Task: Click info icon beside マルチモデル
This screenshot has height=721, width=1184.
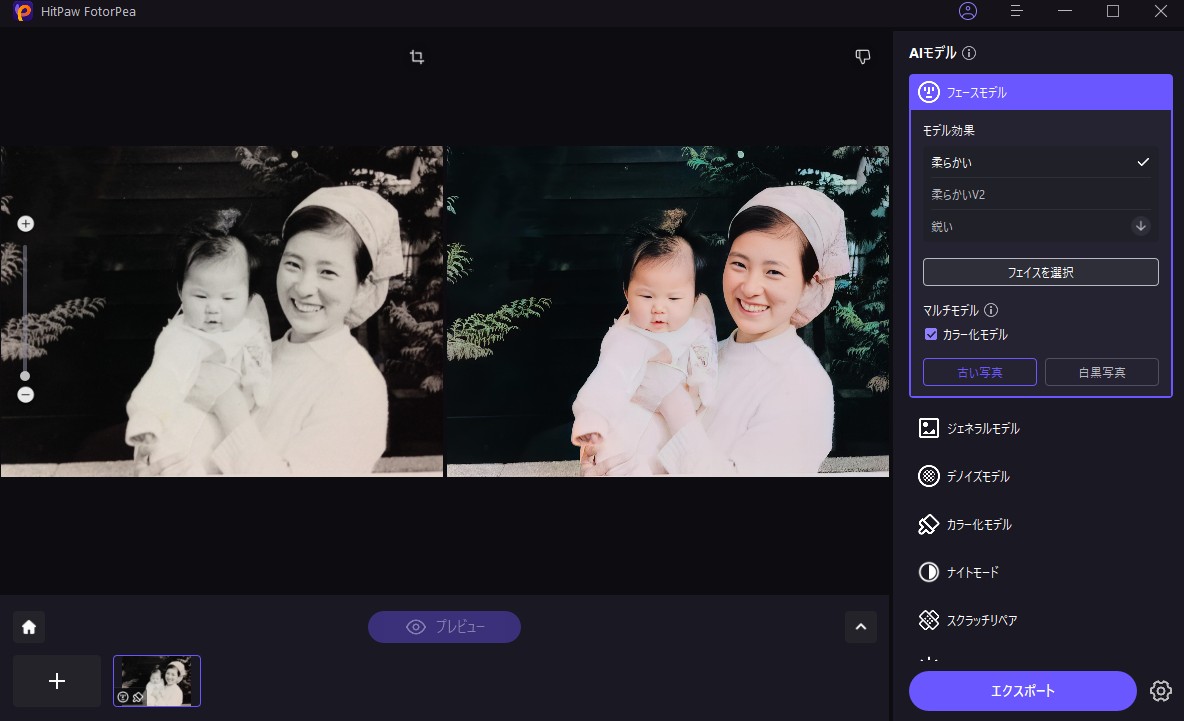Action: tap(991, 311)
